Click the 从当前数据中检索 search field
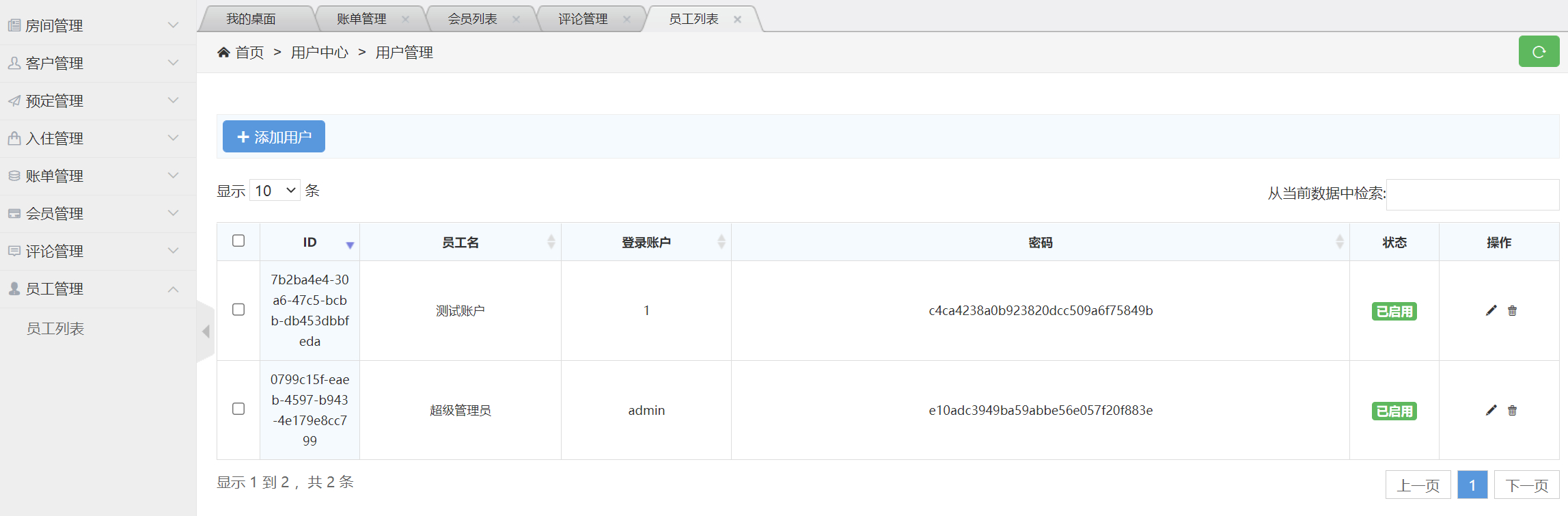This screenshot has width=1568, height=516. [x=1472, y=195]
